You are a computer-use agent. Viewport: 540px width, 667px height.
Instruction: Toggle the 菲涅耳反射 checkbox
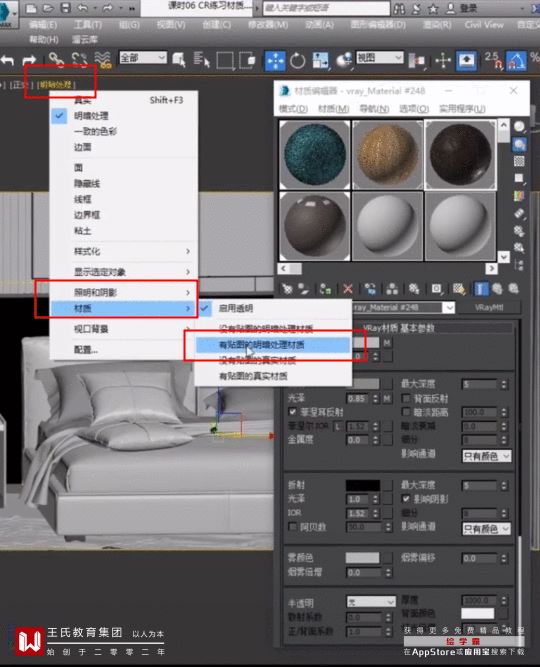(292, 412)
